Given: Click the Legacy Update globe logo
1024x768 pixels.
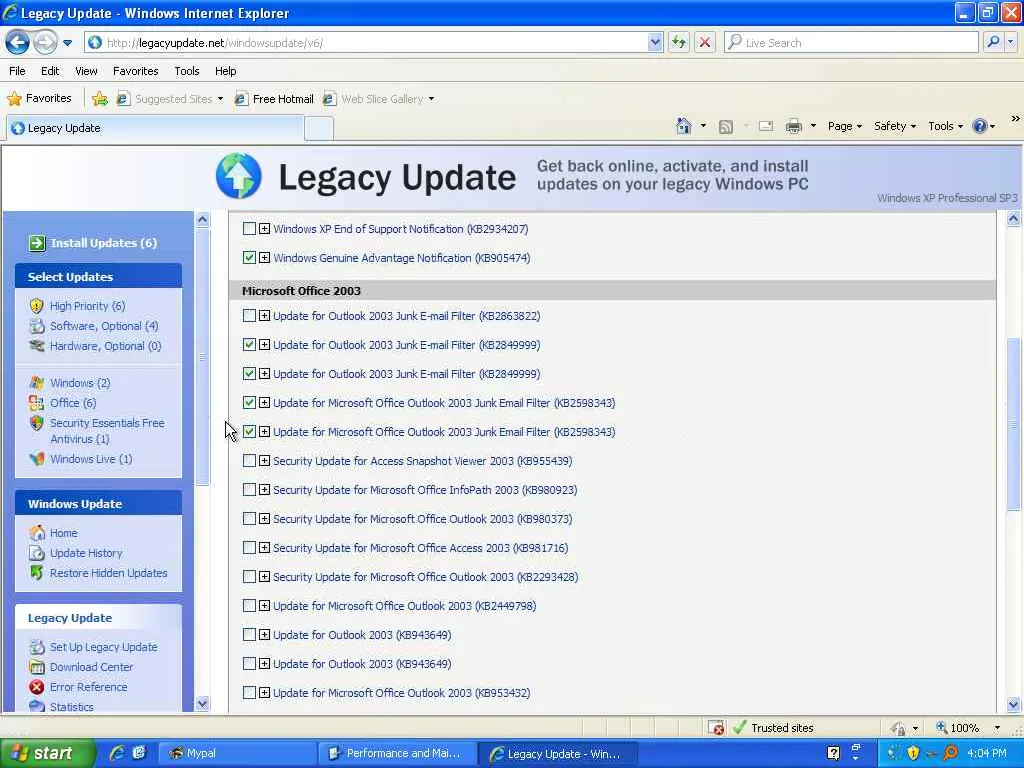Looking at the screenshot, I should pos(239,176).
